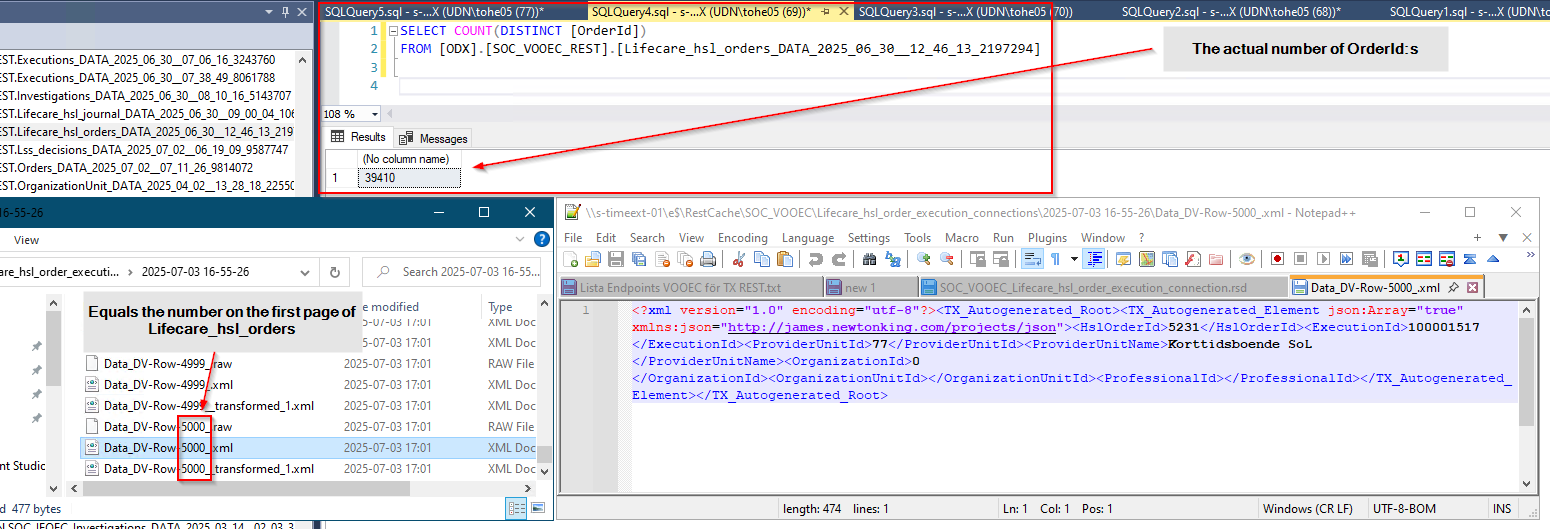Open Replace dialog in Notepad++ toolbar

[x=892, y=259]
